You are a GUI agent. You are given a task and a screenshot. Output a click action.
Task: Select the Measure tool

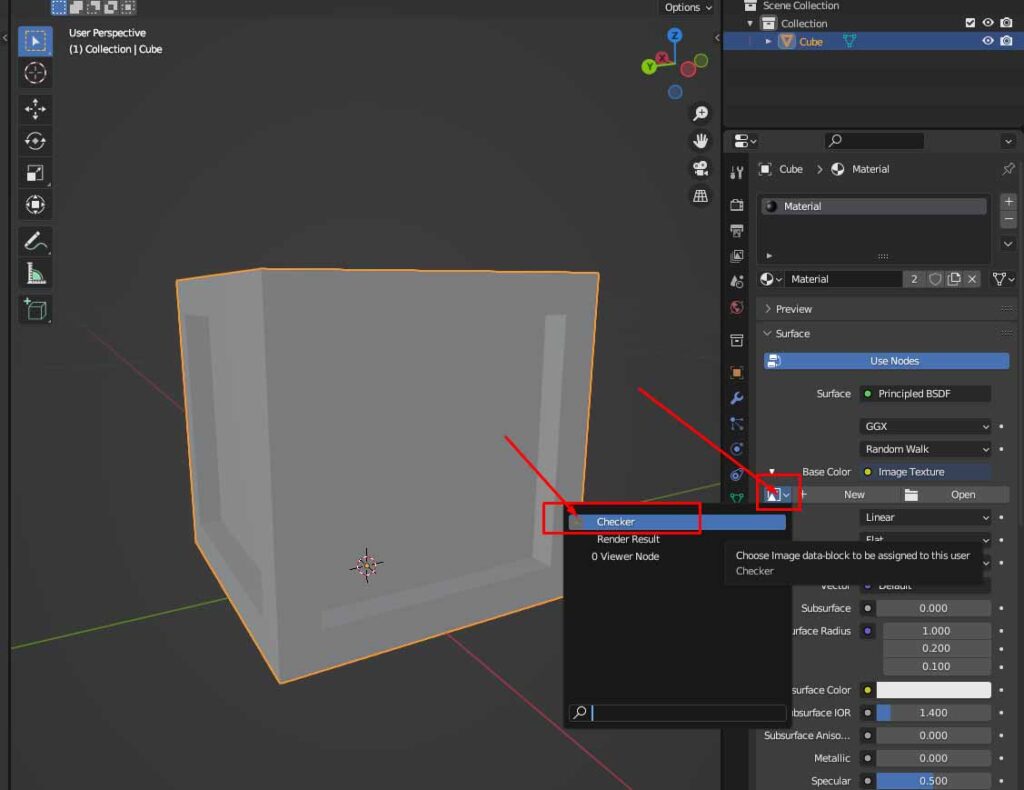click(35, 273)
